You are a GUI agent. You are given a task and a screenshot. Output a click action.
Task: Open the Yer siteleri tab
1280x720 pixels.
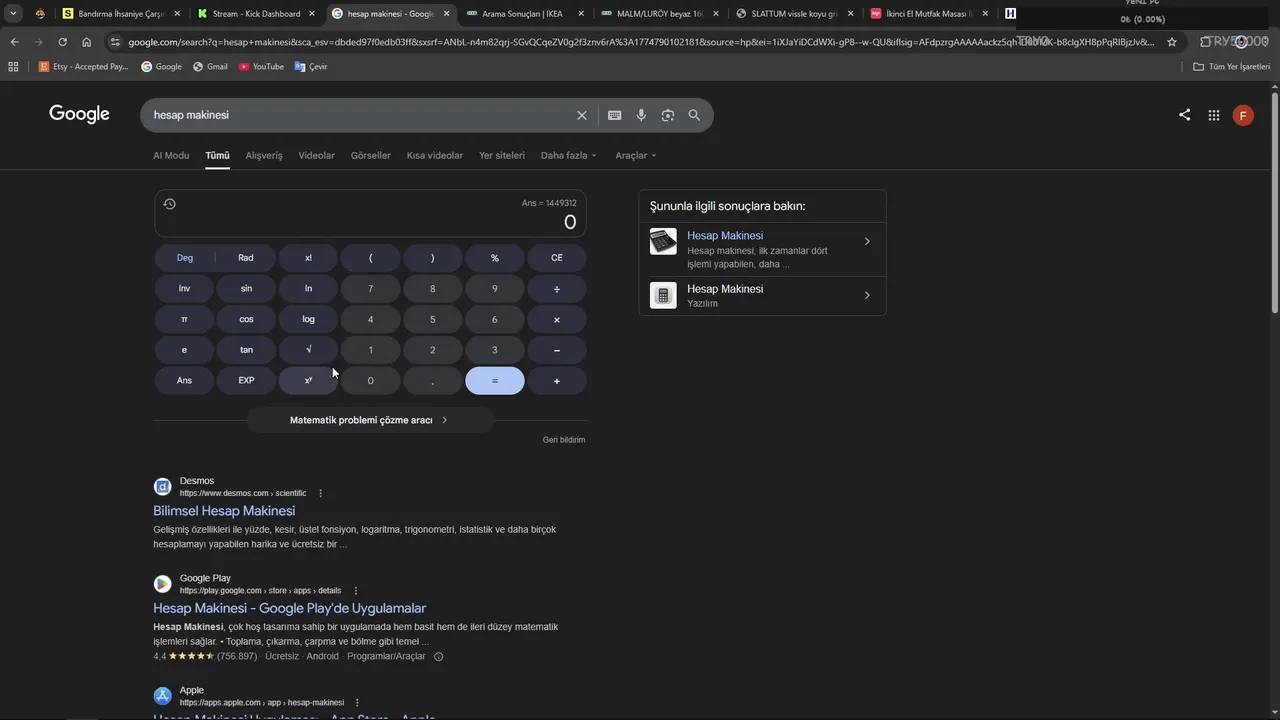(502, 156)
